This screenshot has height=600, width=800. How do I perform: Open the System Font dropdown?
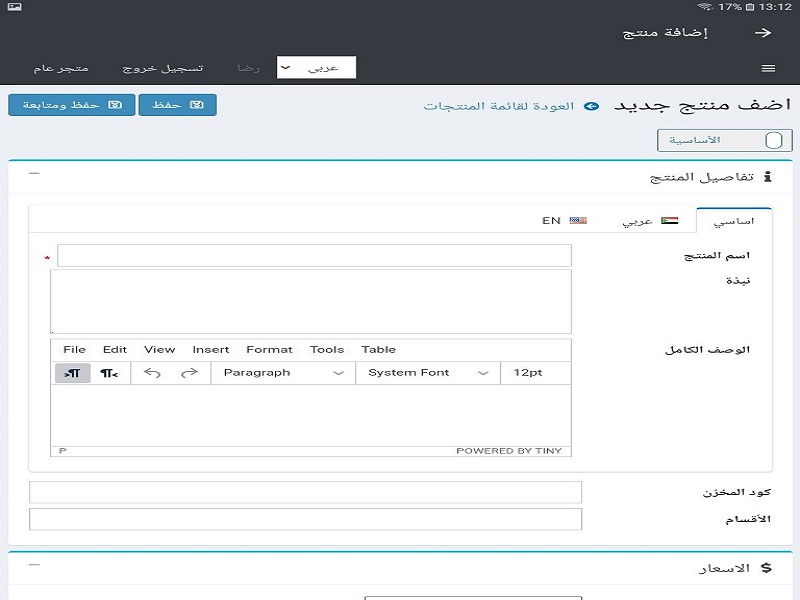click(427, 373)
